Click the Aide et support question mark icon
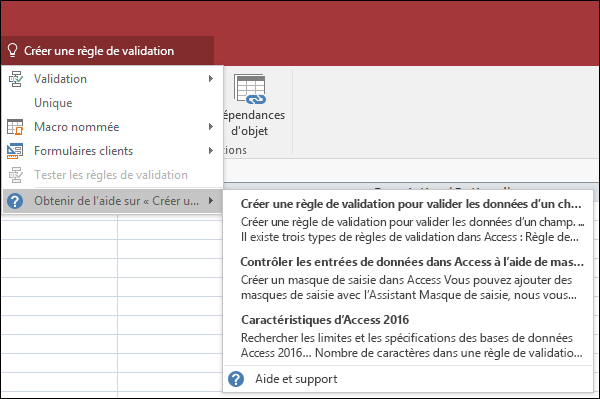 click(236, 379)
